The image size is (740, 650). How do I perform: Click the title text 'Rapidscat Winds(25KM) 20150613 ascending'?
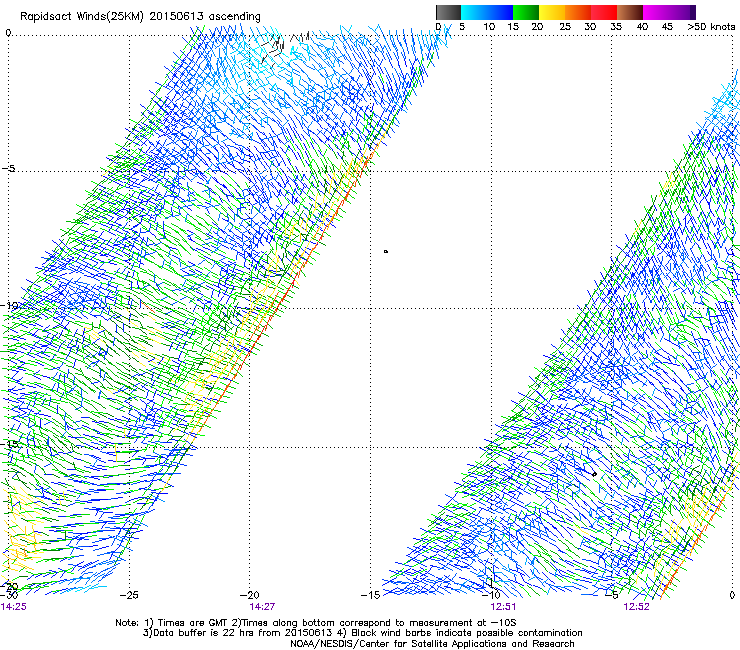pos(140,17)
